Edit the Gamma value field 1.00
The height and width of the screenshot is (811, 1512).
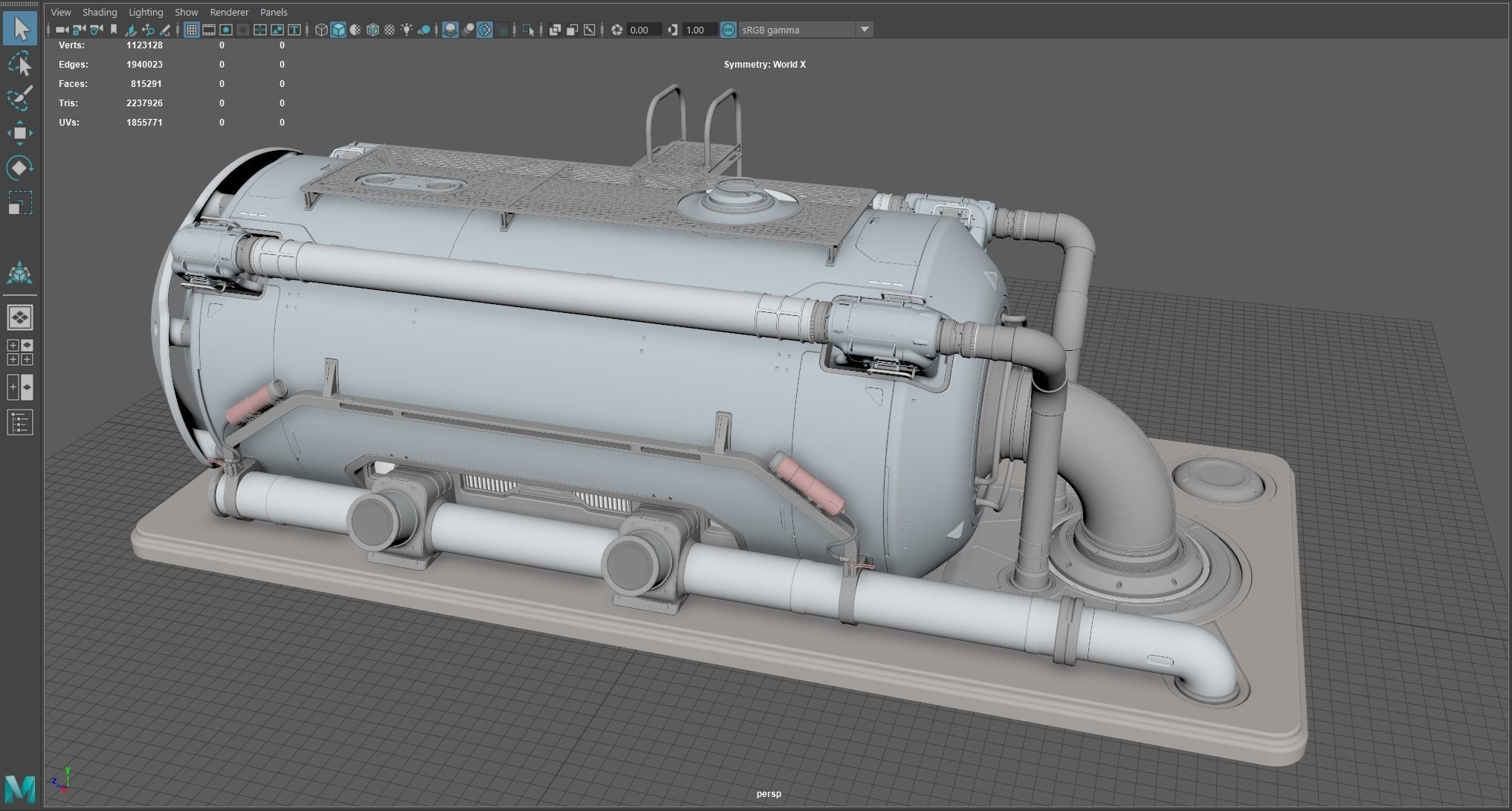click(700, 30)
